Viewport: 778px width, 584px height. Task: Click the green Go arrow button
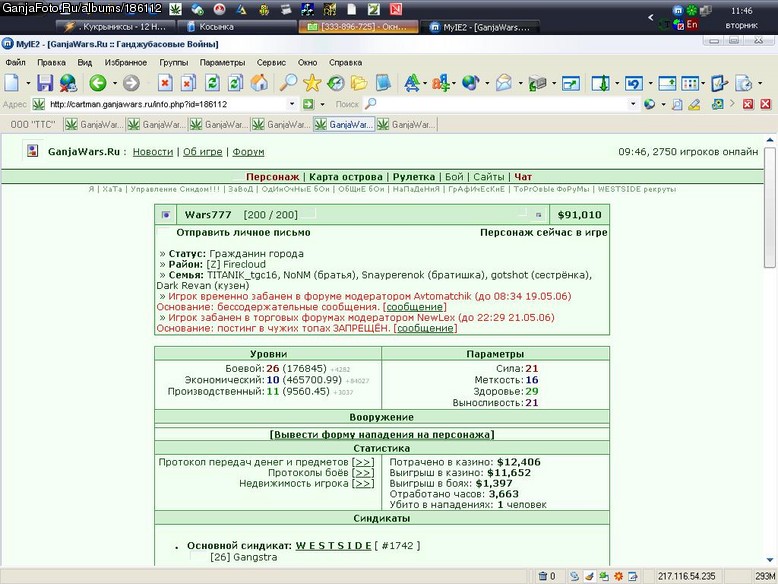(x=309, y=104)
